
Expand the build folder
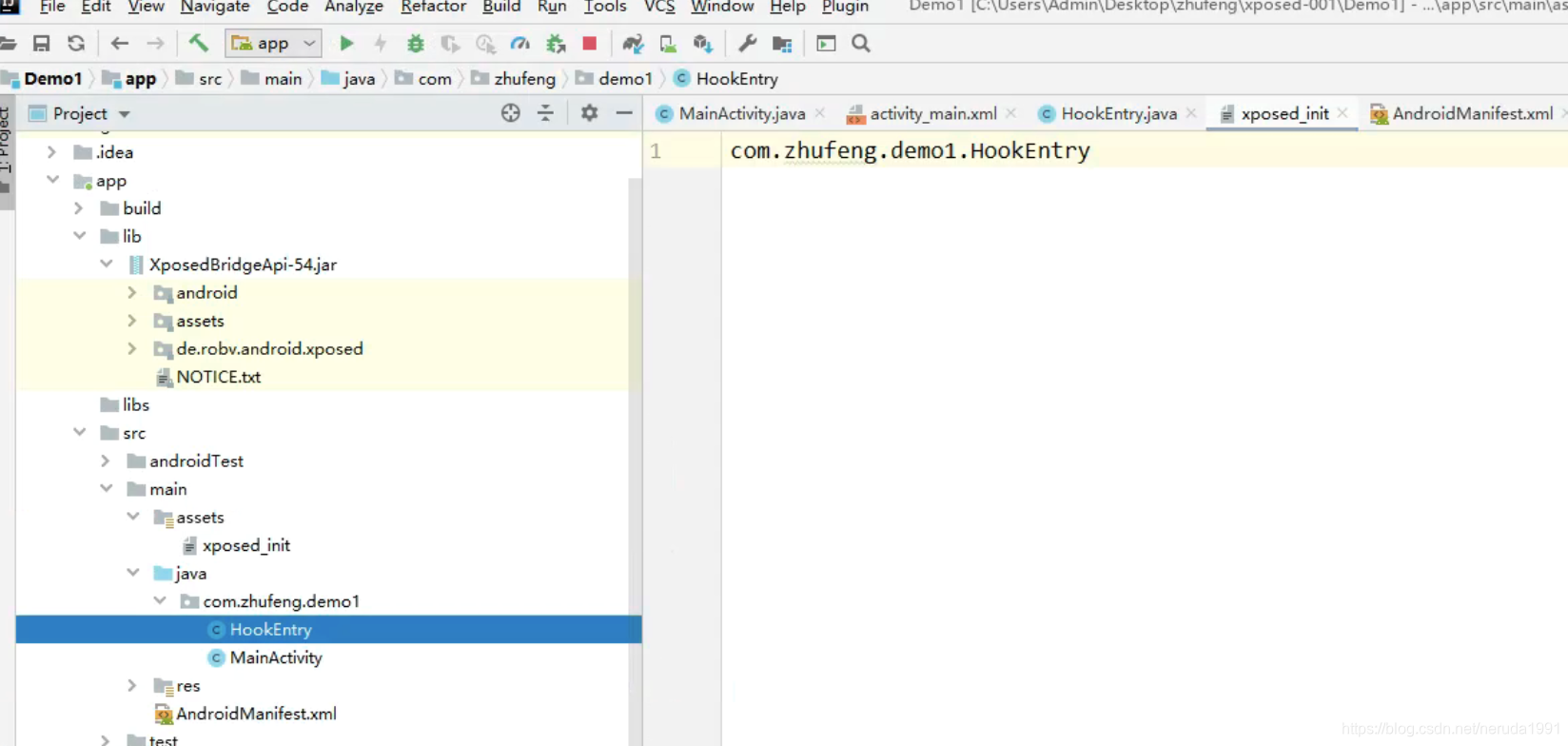[x=79, y=208]
